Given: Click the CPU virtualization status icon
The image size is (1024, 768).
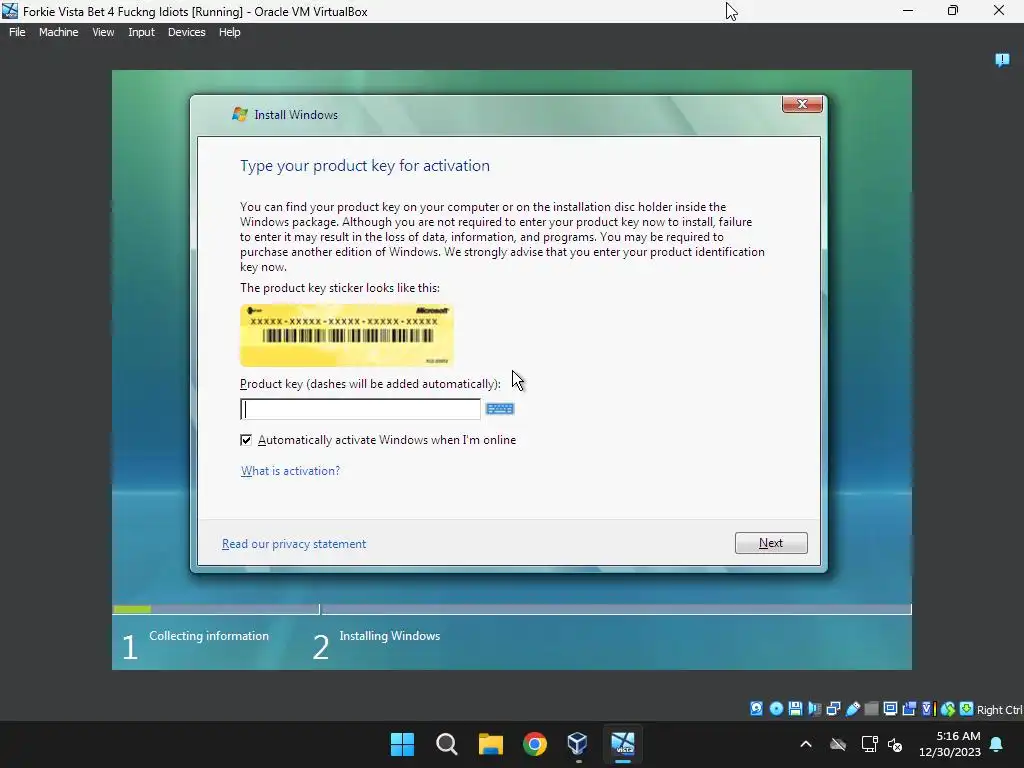Looking at the screenshot, I should (x=929, y=709).
